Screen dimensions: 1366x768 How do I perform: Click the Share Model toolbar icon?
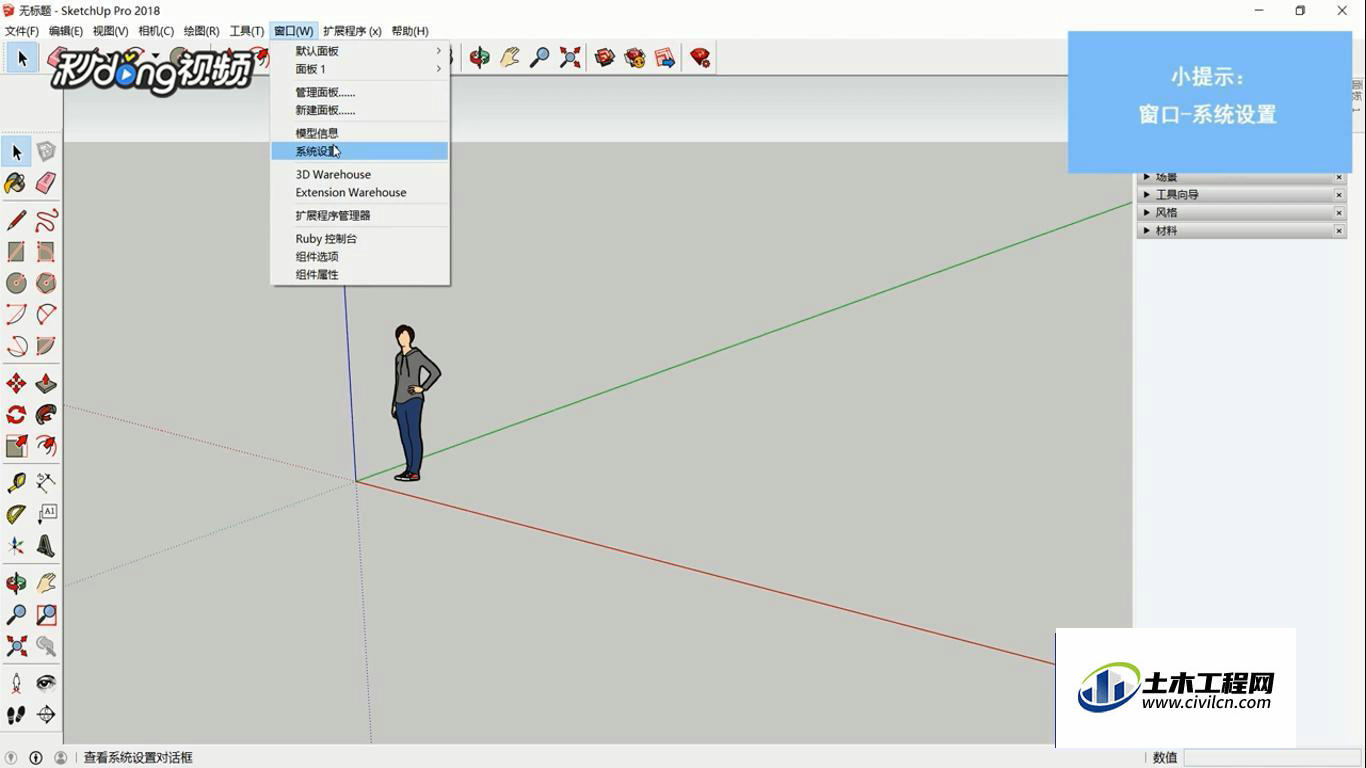tap(635, 58)
